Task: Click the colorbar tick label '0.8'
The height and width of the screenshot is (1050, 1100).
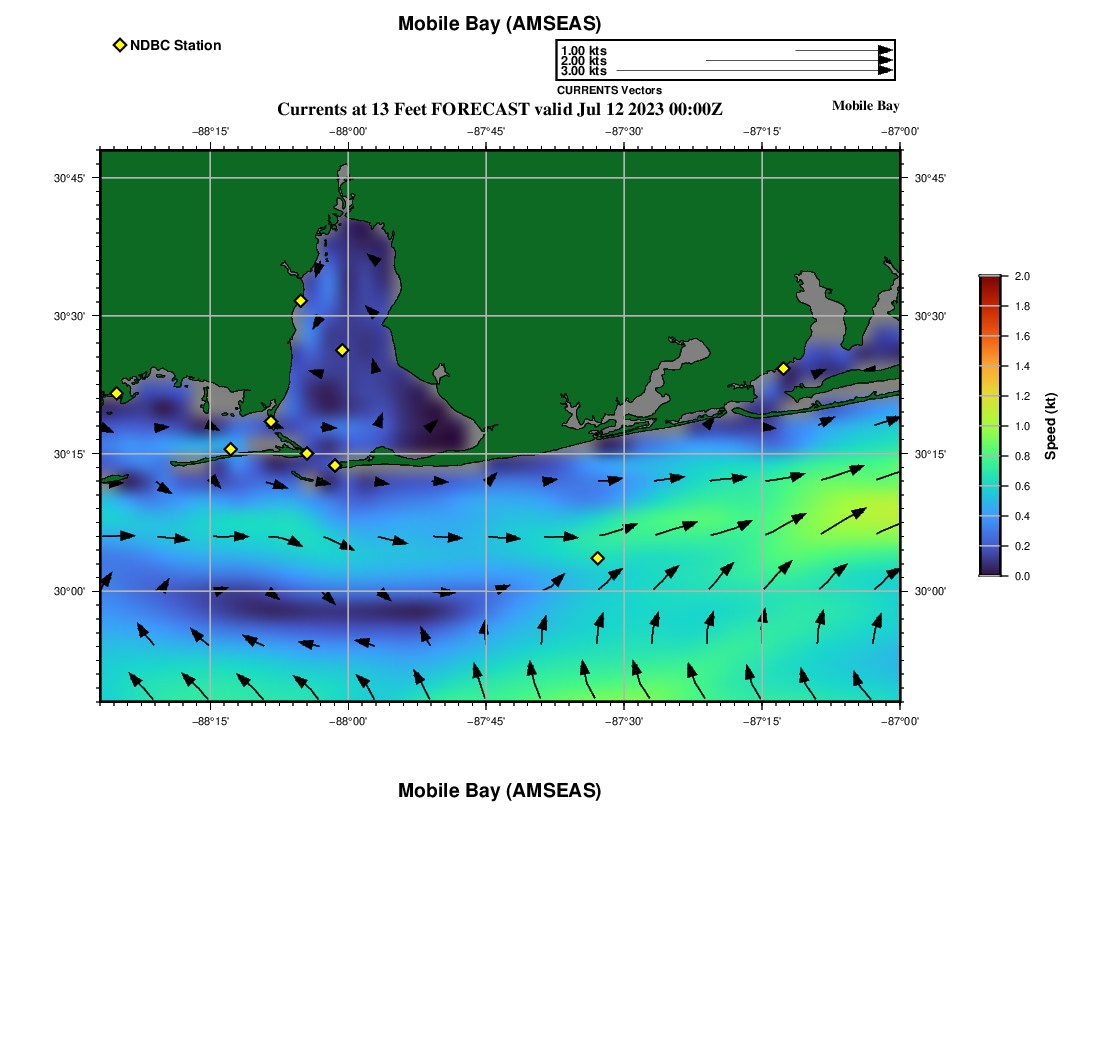Action: (1022, 457)
